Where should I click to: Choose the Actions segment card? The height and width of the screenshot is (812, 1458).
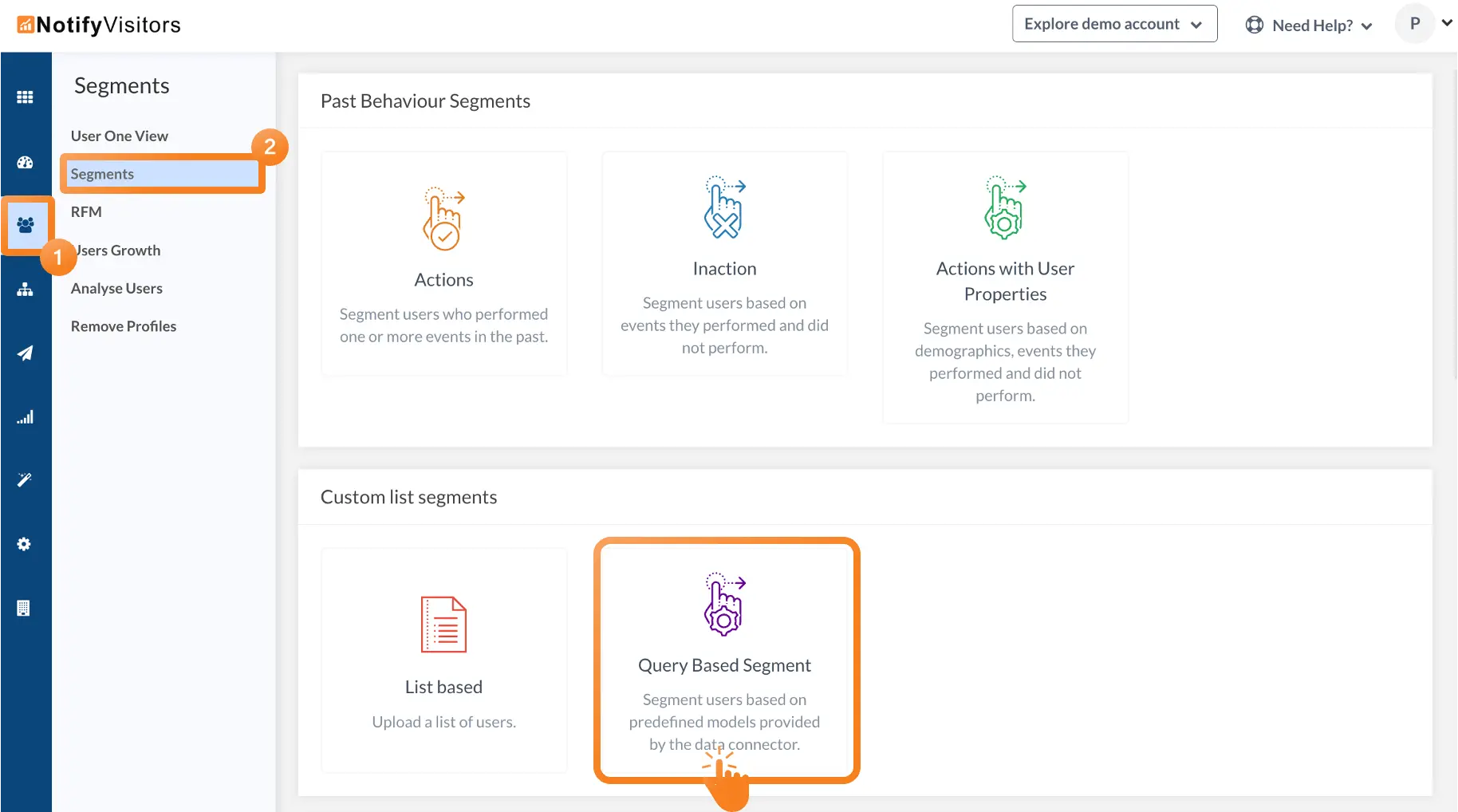444,263
